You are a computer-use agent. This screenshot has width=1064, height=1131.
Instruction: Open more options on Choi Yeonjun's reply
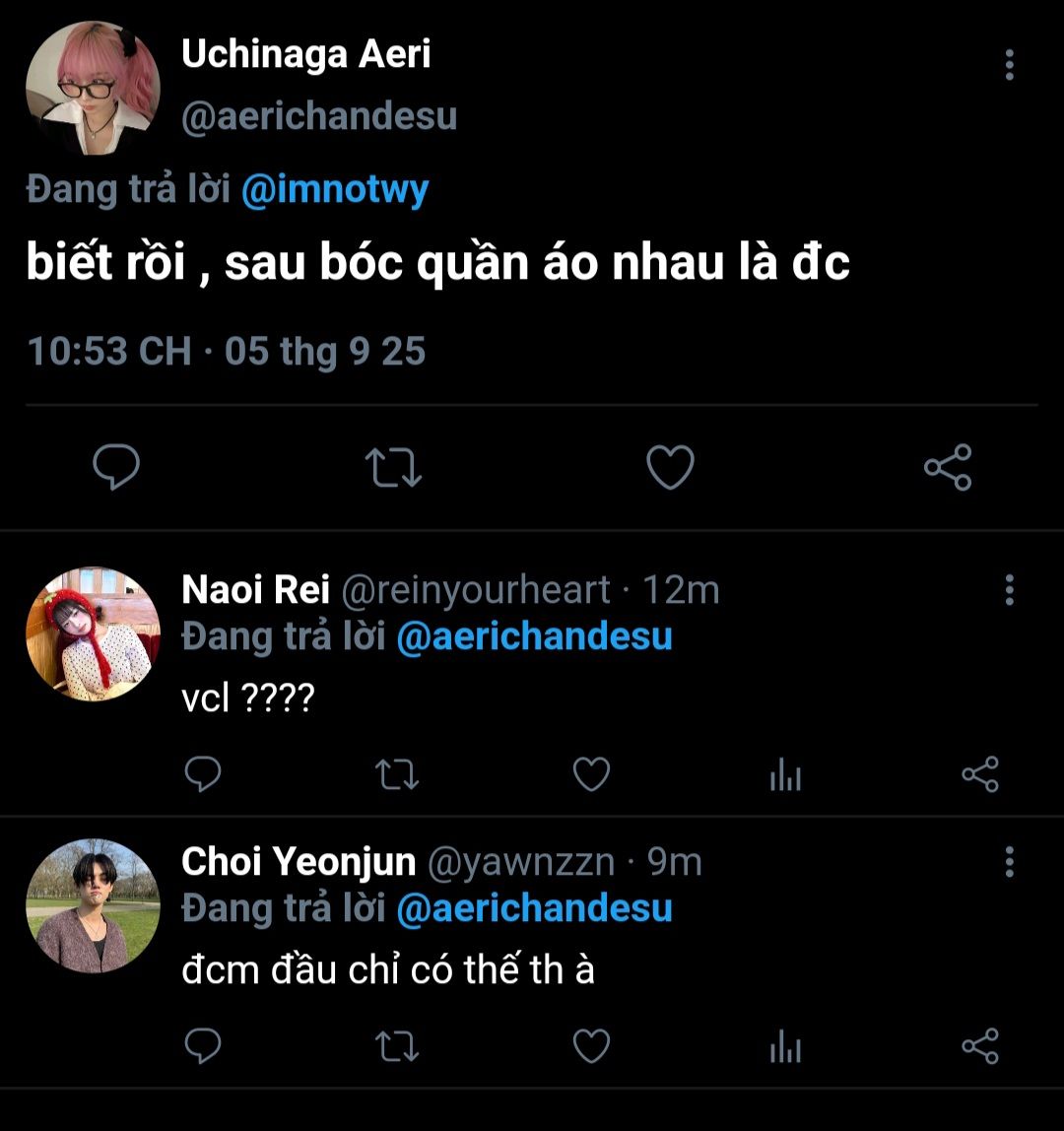[x=1009, y=862]
